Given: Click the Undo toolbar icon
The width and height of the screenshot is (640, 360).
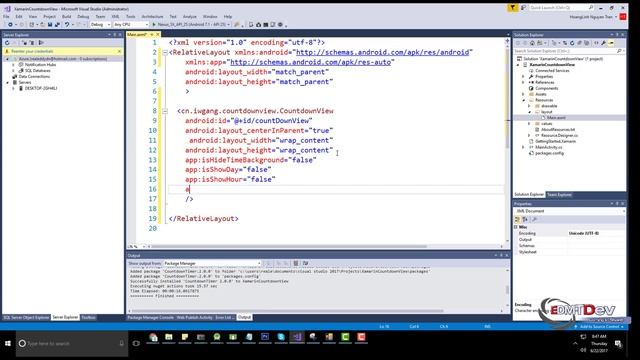Looking at the screenshot, I should (x=67, y=24).
